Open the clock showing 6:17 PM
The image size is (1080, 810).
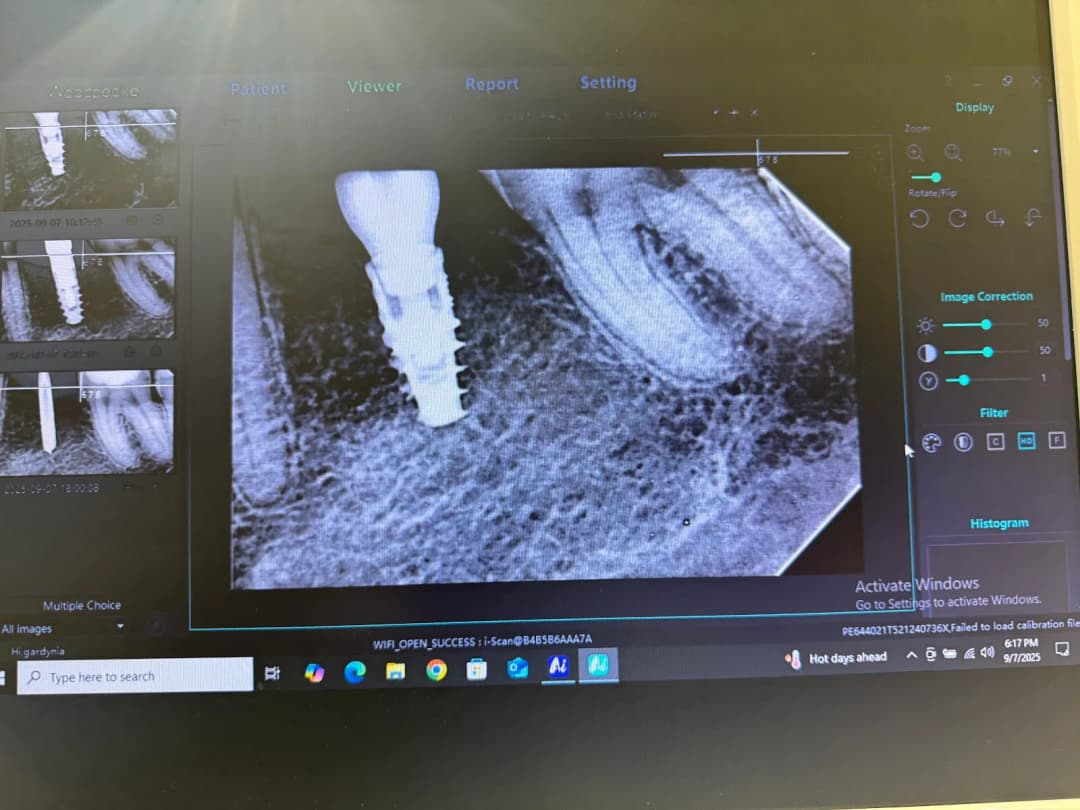(1021, 650)
